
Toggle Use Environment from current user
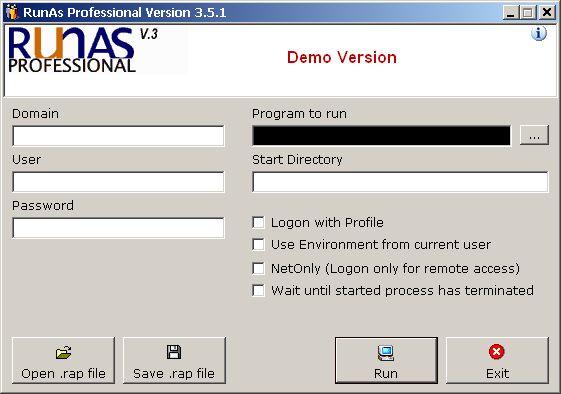(258, 245)
